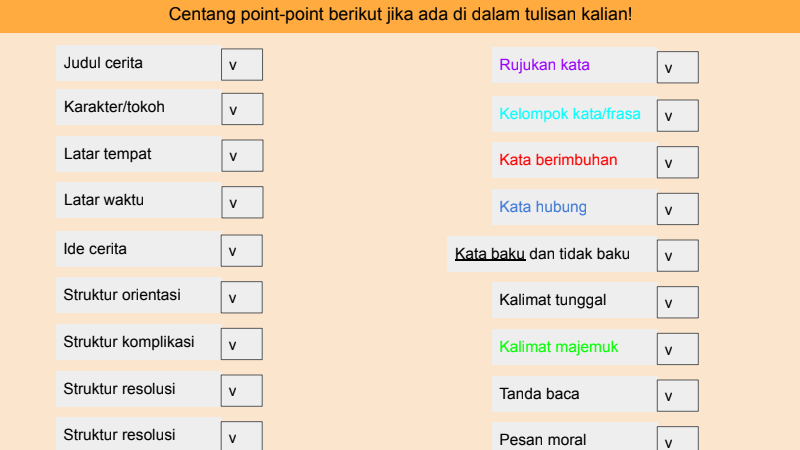Tick the Karakter/tokoh checkbox
This screenshot has height=450, width=800.
point(242,109)
